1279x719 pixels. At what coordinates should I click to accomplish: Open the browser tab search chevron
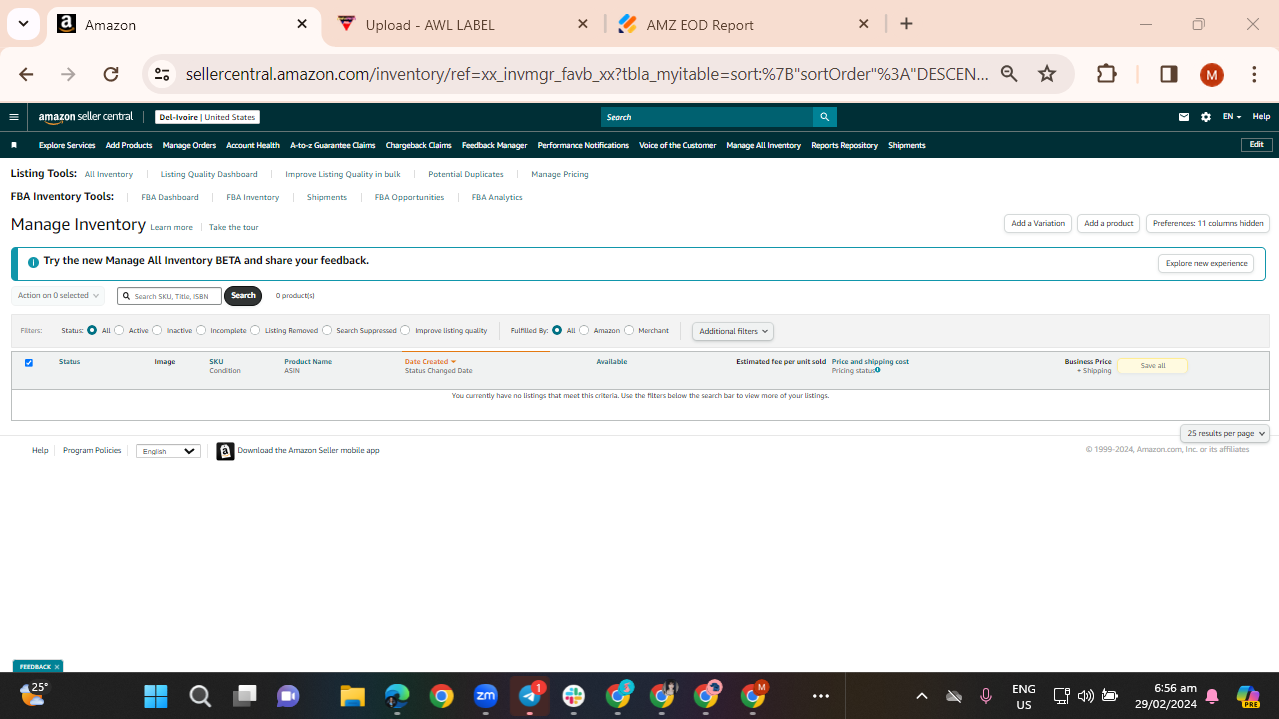[23, 24]
